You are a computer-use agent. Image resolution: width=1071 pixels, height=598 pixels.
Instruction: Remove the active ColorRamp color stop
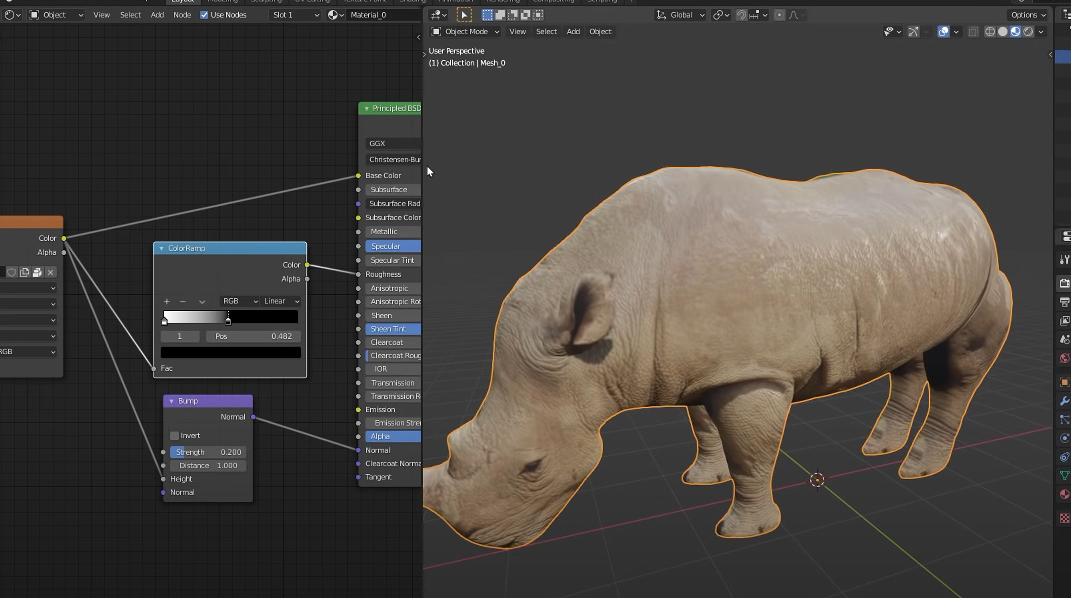pyautogui.click(x=182, y=301)
